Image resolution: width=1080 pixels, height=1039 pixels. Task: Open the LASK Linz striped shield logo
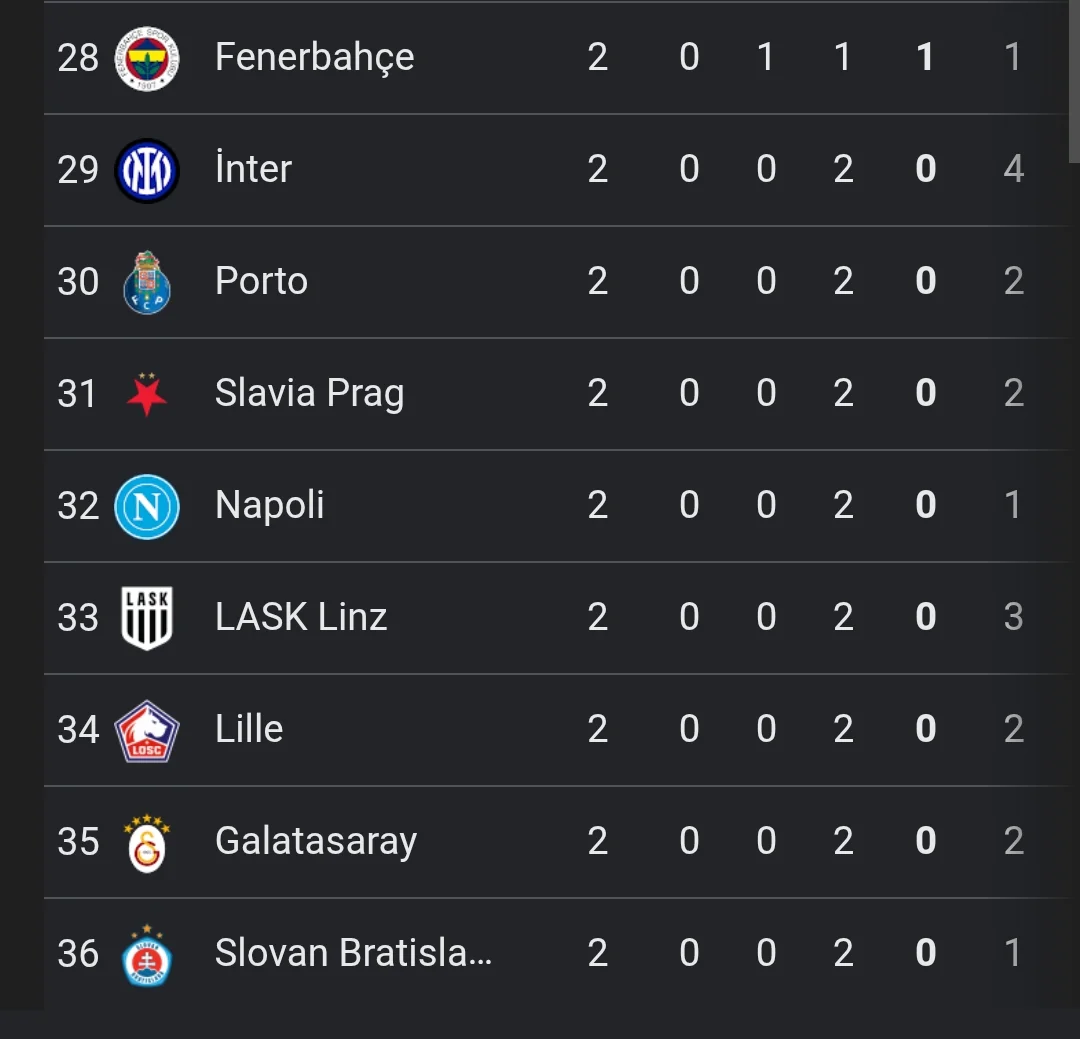point(147,618)
